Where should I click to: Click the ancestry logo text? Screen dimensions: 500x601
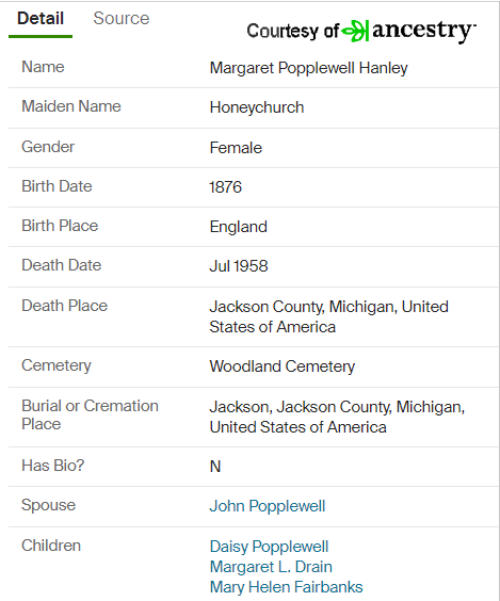(x=424, y=31)
